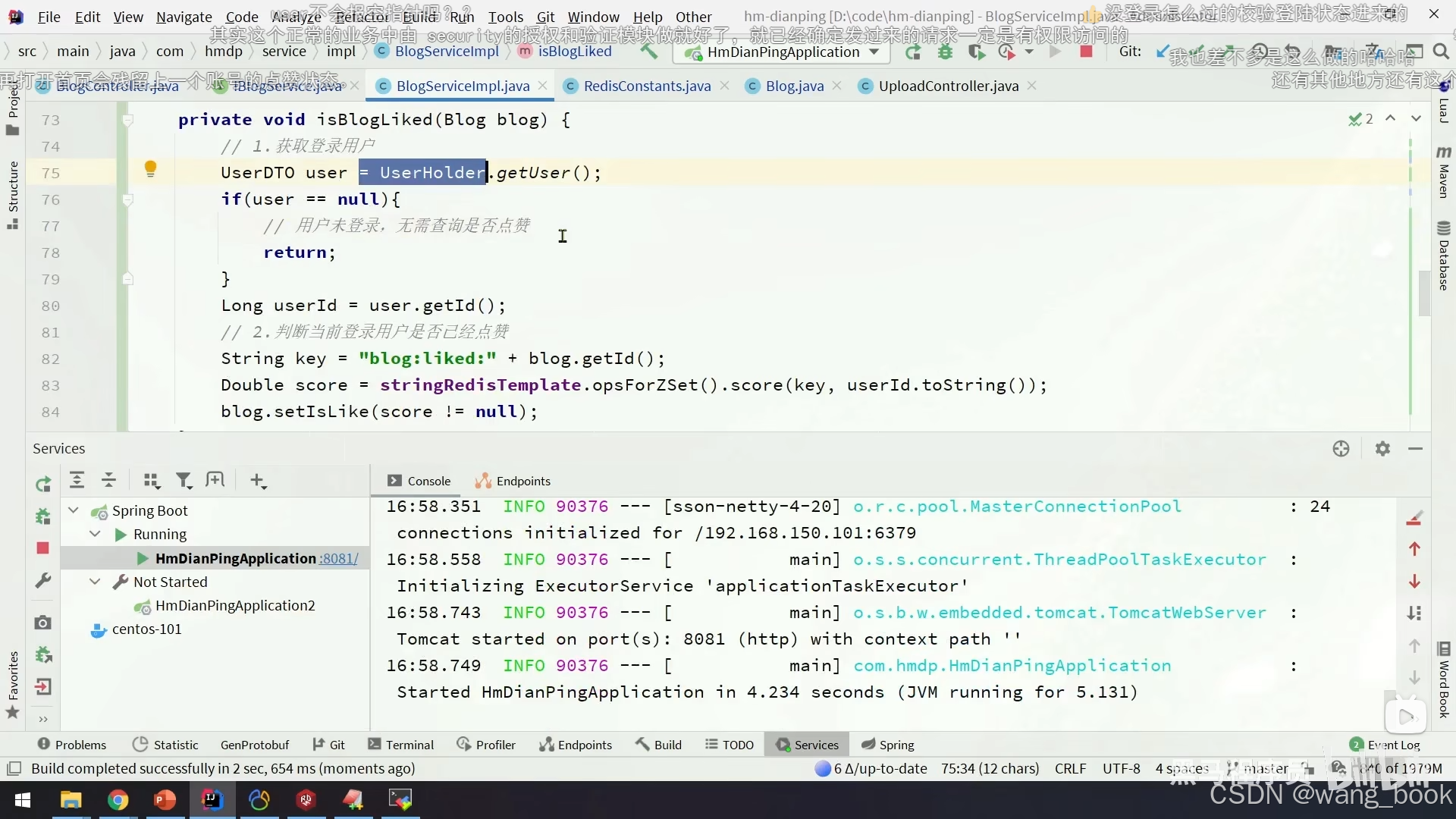Screen dimensions: 1456x819
Task: Click Collapse All icon in Services toolbar
Action: (108, 480)
